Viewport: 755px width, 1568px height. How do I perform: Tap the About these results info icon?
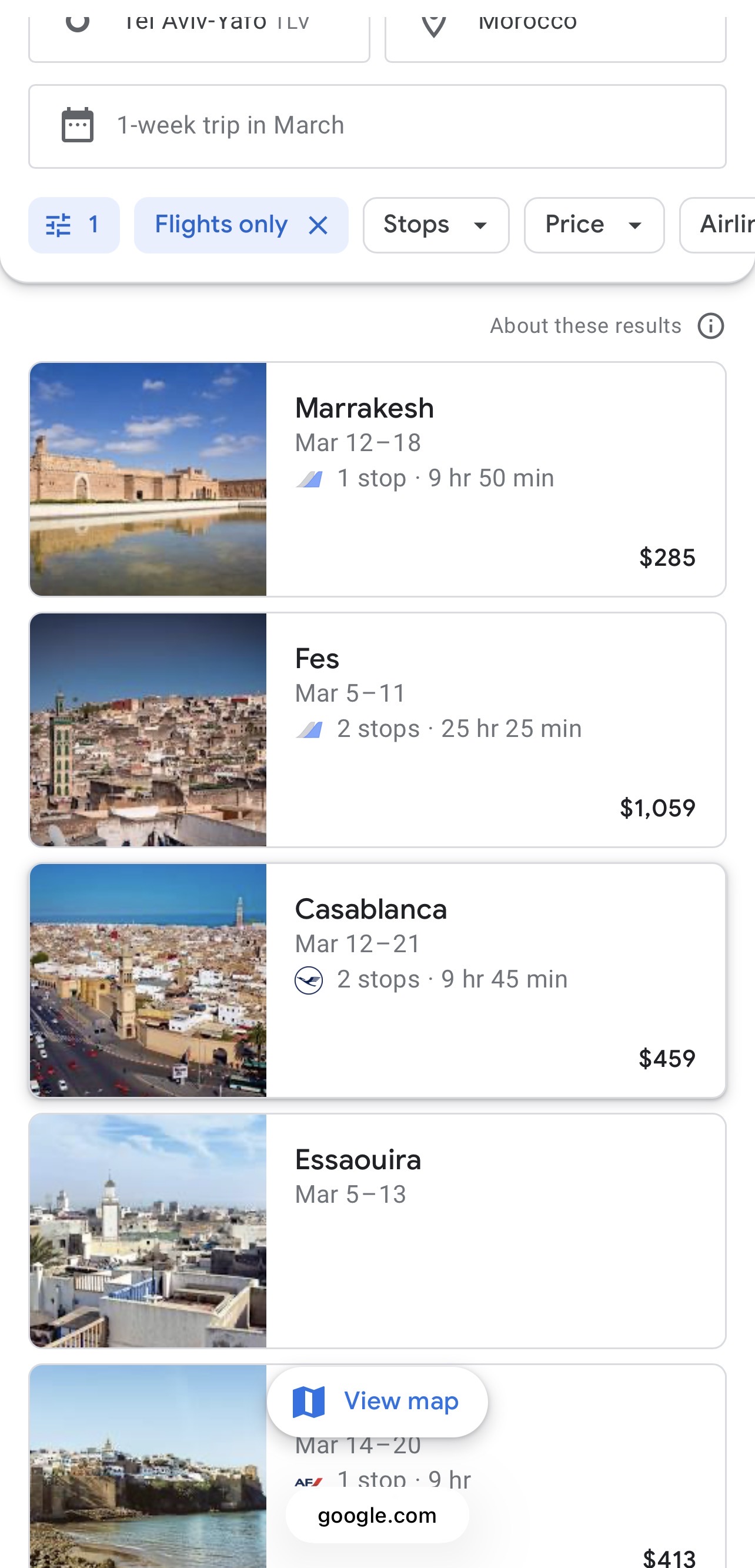710,326
